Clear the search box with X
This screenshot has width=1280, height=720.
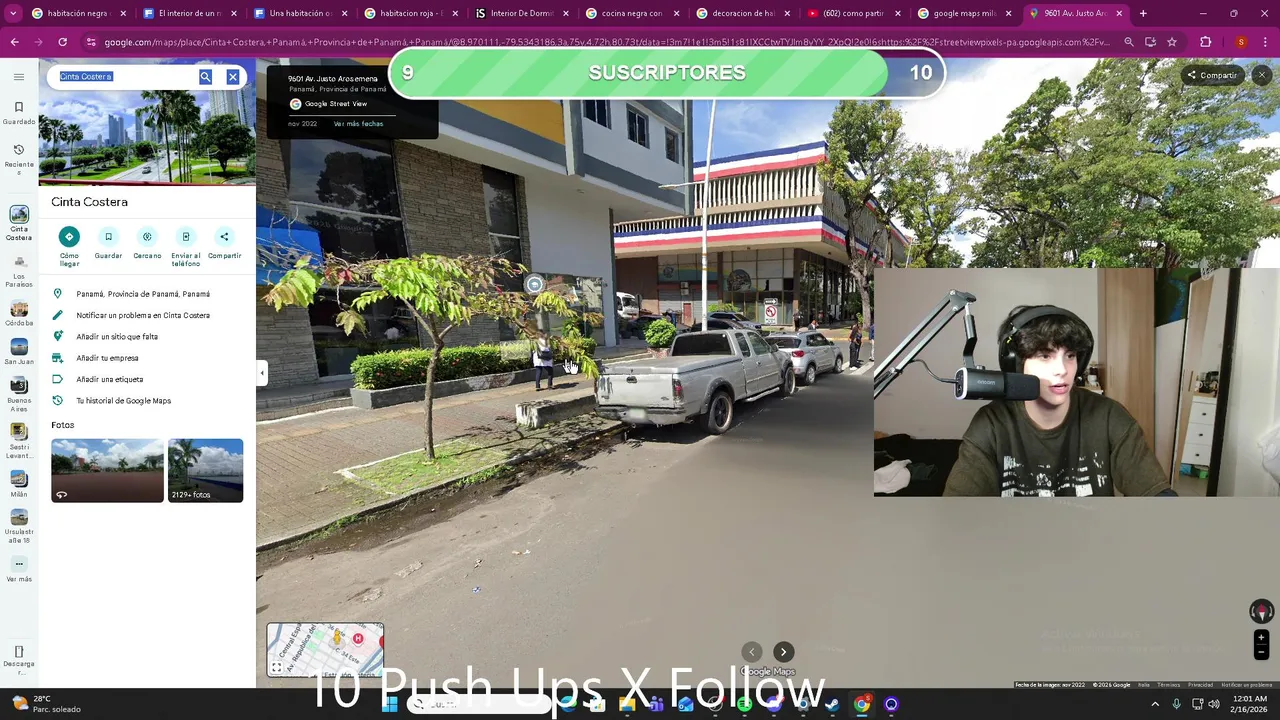pyautogui.click(x=232, y=77)
